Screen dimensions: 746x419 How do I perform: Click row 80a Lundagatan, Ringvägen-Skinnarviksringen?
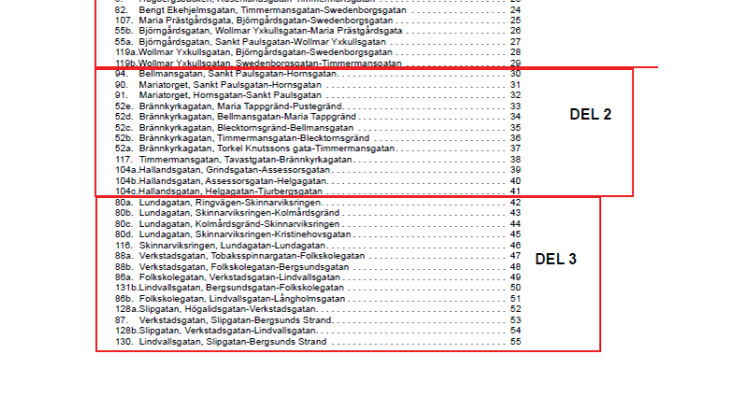pos(318,202)
